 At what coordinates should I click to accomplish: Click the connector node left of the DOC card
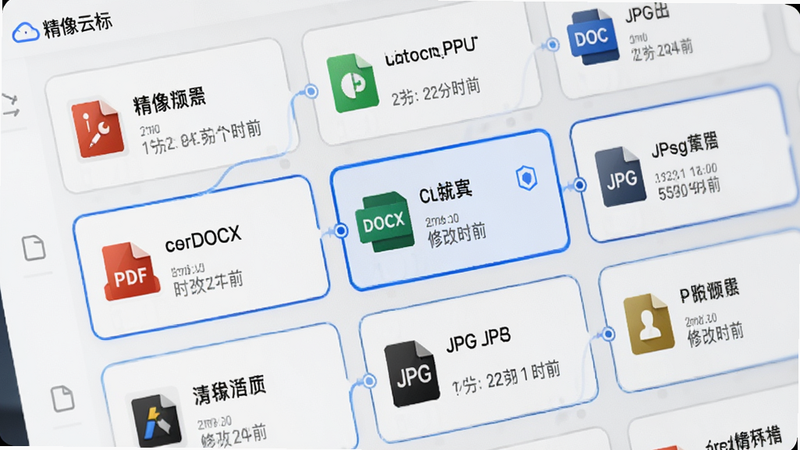pyautogui.click(x=552, y=45)
